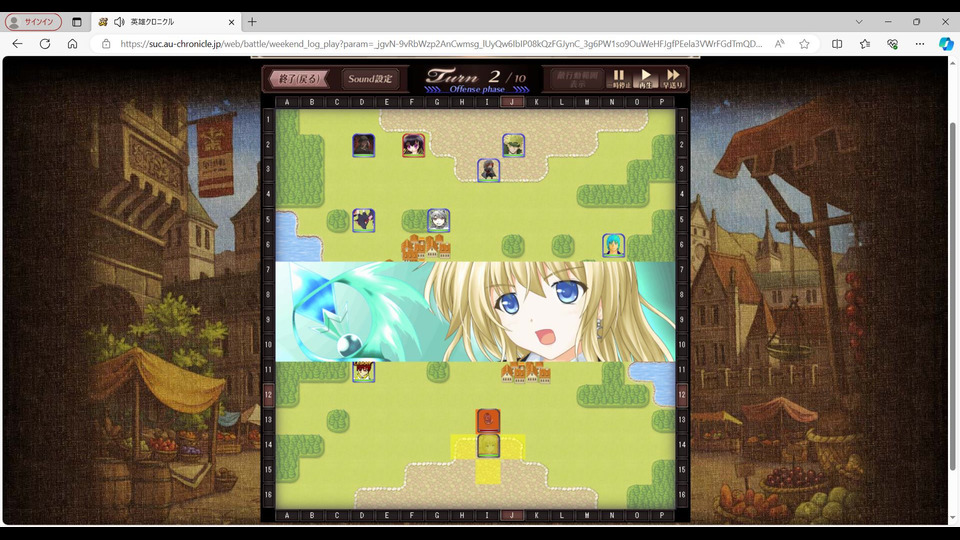
Task: Refresh the current page
Action: coord(45,44)
